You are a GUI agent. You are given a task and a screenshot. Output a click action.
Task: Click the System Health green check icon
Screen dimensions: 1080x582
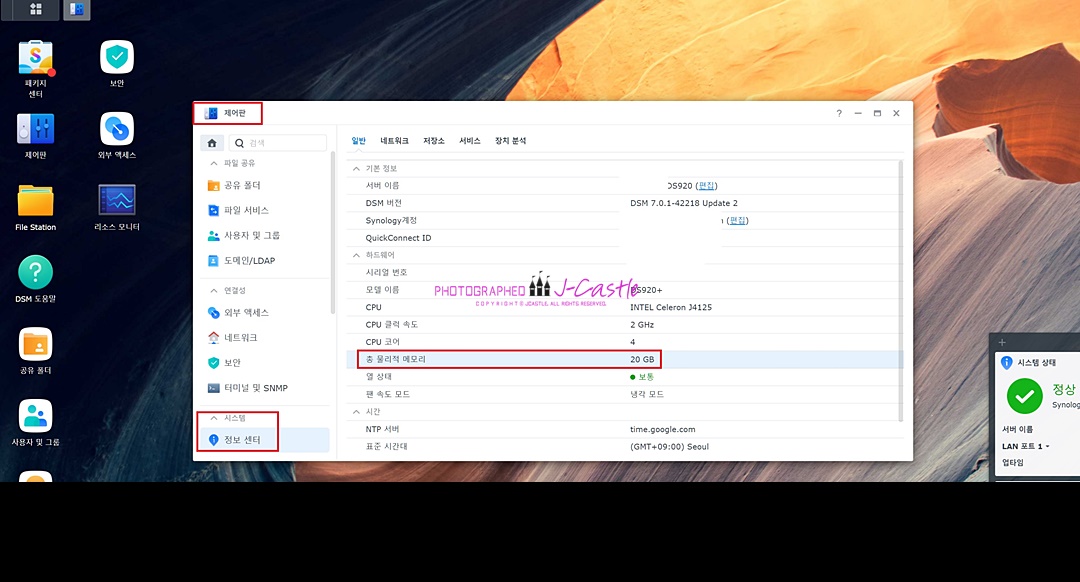(1025, 396)
